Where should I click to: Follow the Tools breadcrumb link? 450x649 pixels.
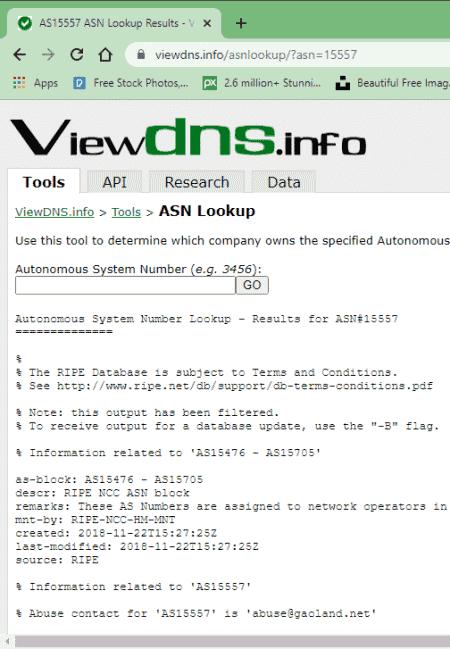(126, 212)
